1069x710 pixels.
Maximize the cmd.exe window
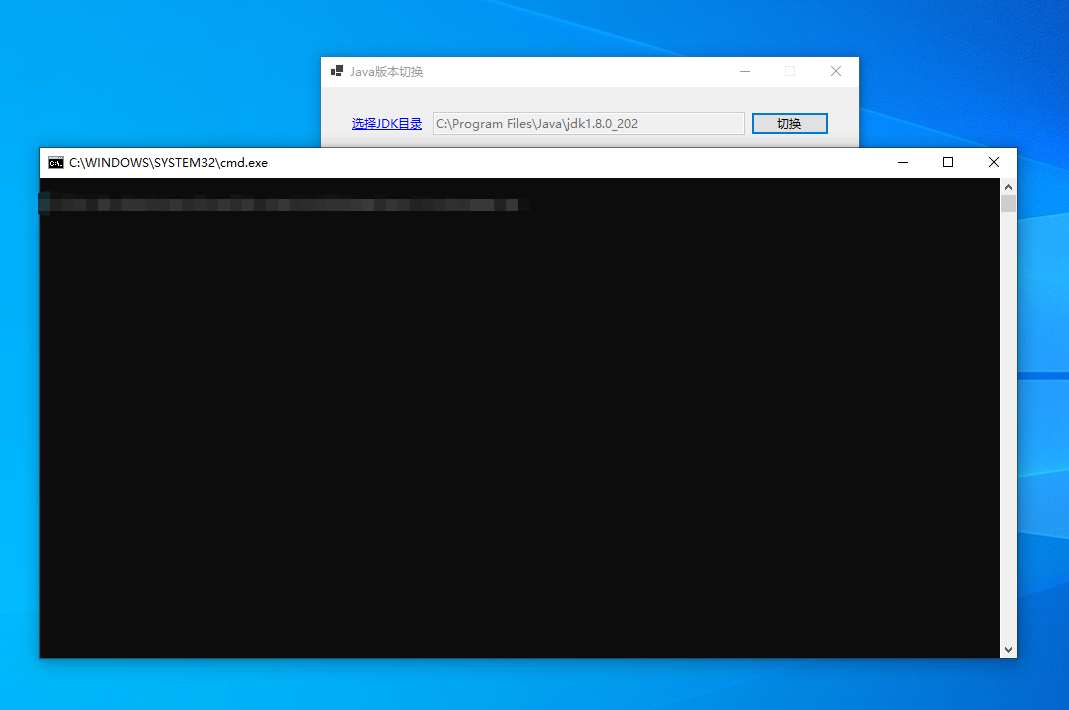click(948, 162)
